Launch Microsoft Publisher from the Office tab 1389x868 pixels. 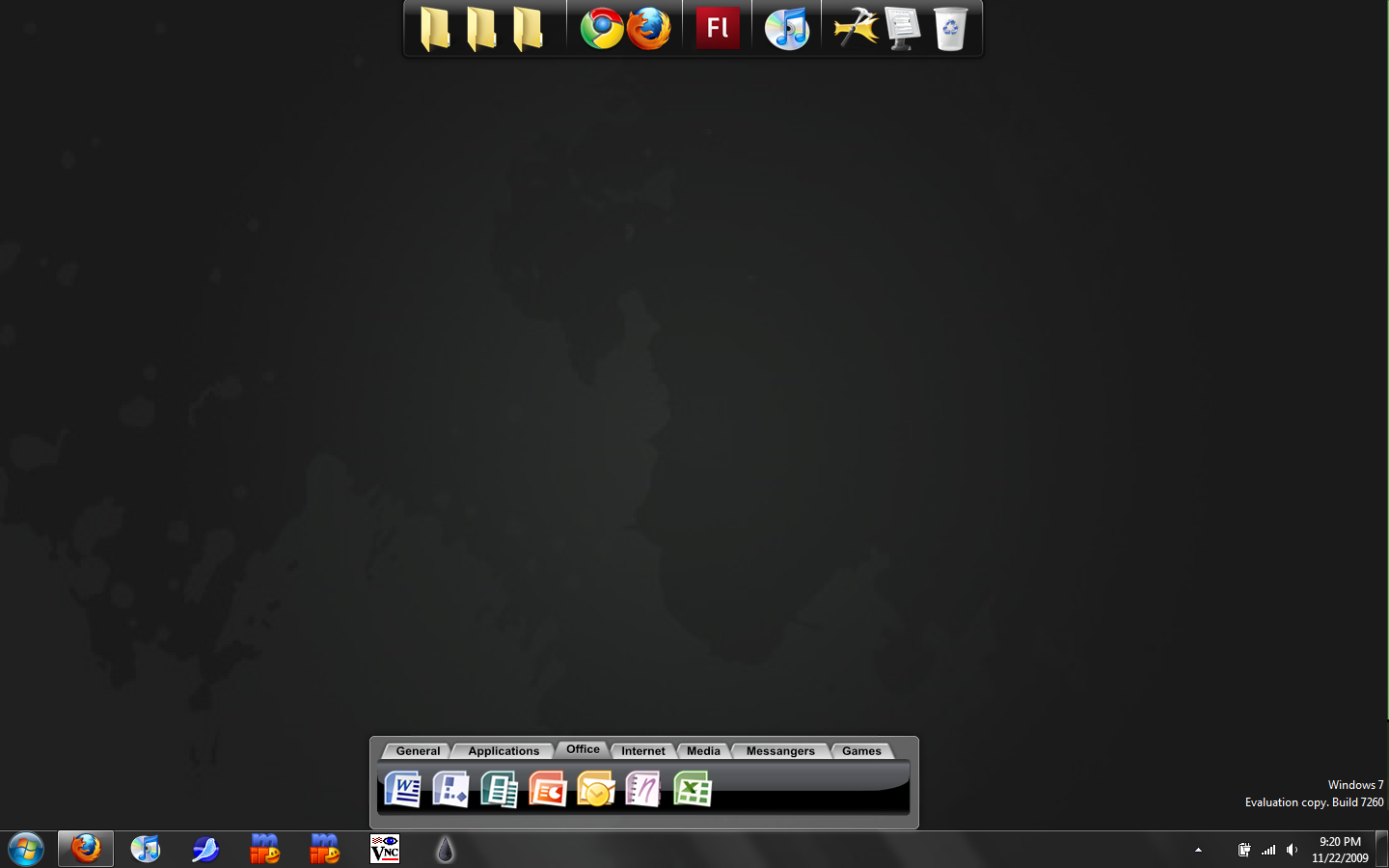tap(500, 789)
